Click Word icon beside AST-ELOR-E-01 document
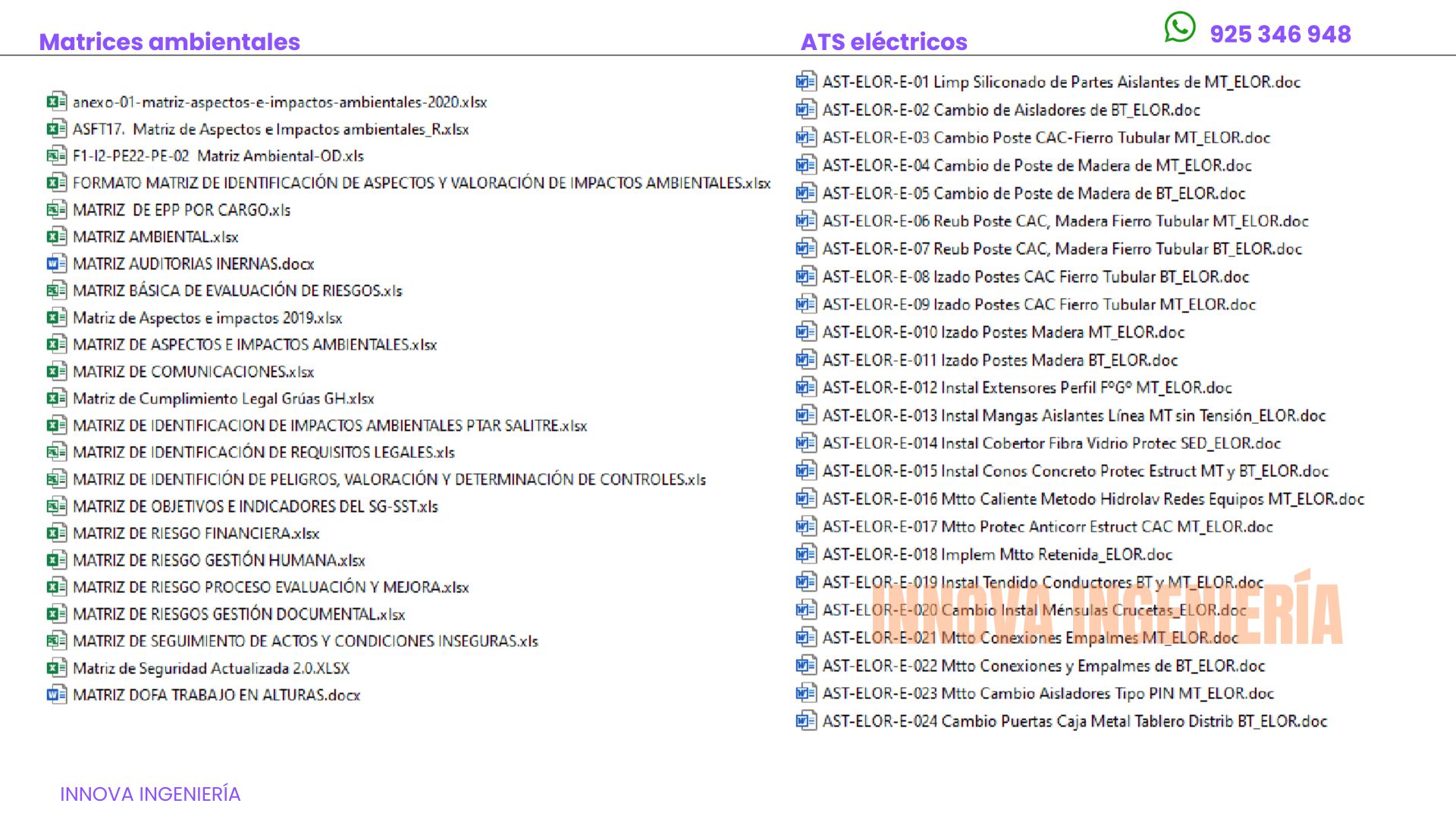Viewport: 1456px width, 819px height. click(x=805, y=82)
